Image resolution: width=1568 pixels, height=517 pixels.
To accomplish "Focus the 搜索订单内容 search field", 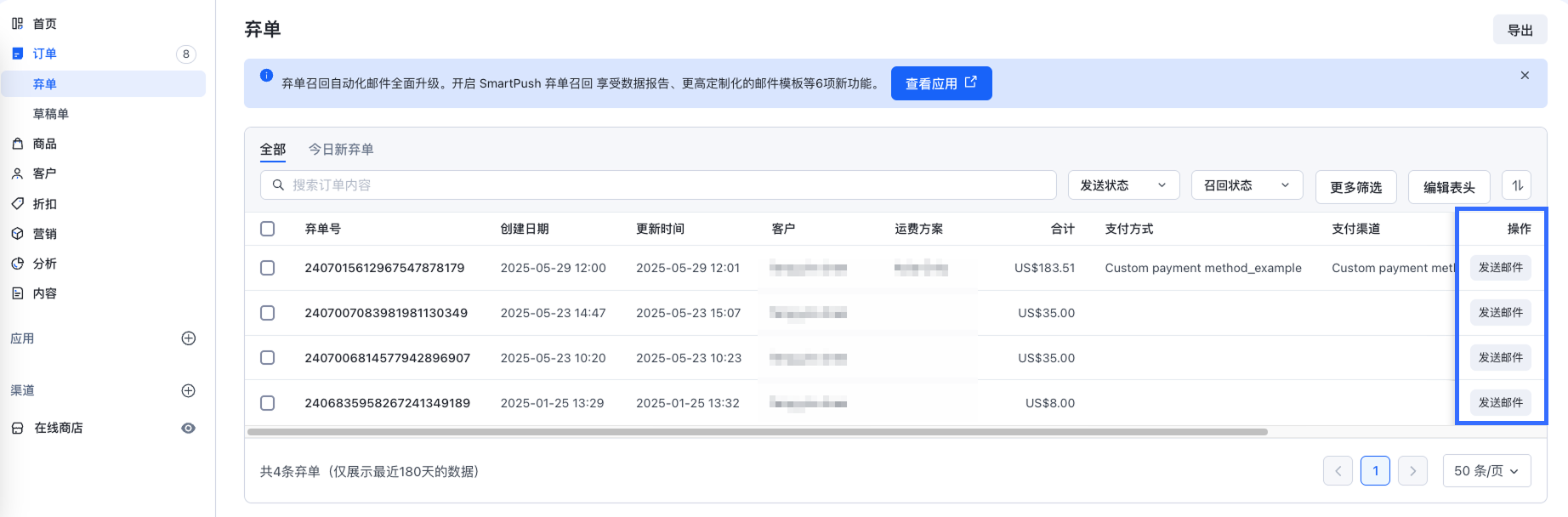I will (663, 185).
